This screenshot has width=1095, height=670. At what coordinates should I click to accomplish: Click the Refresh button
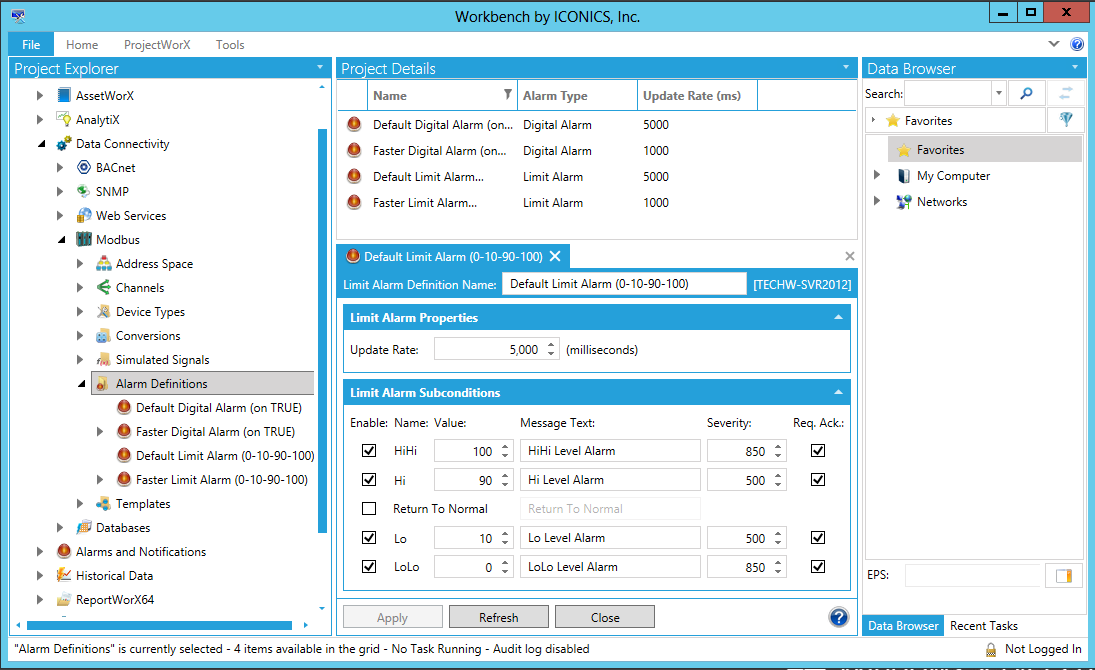click(x=498, y=618)
